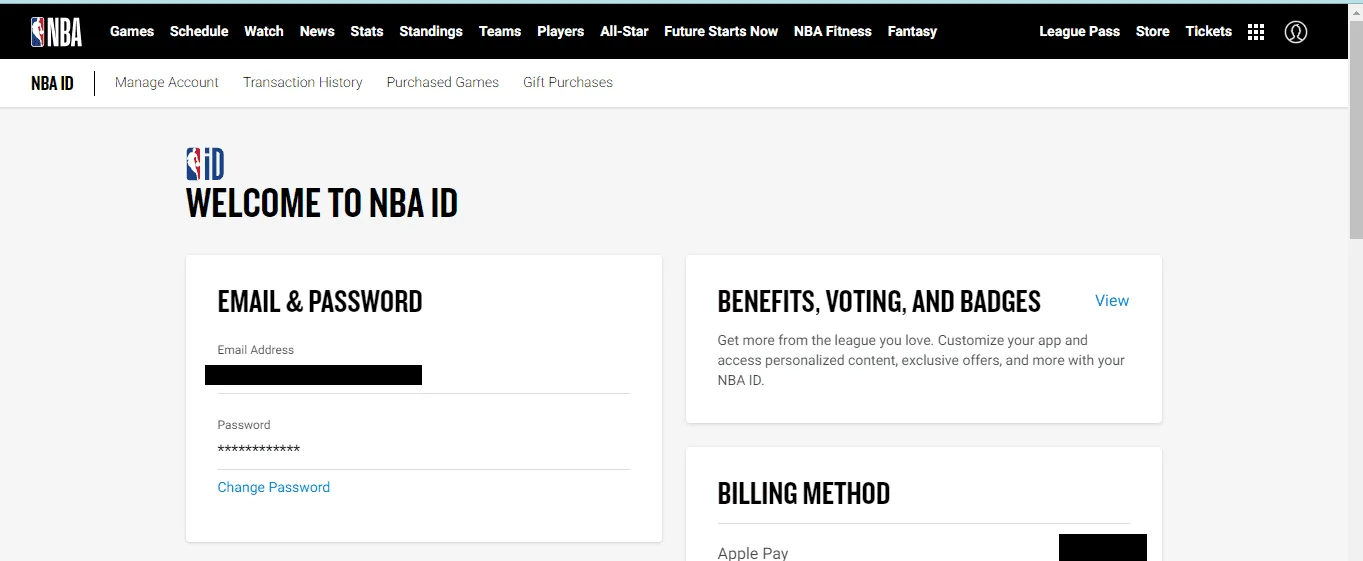Screen dimensions: 1363x561
Task: Switch to Transaction History tab
Action: point(303,82)
